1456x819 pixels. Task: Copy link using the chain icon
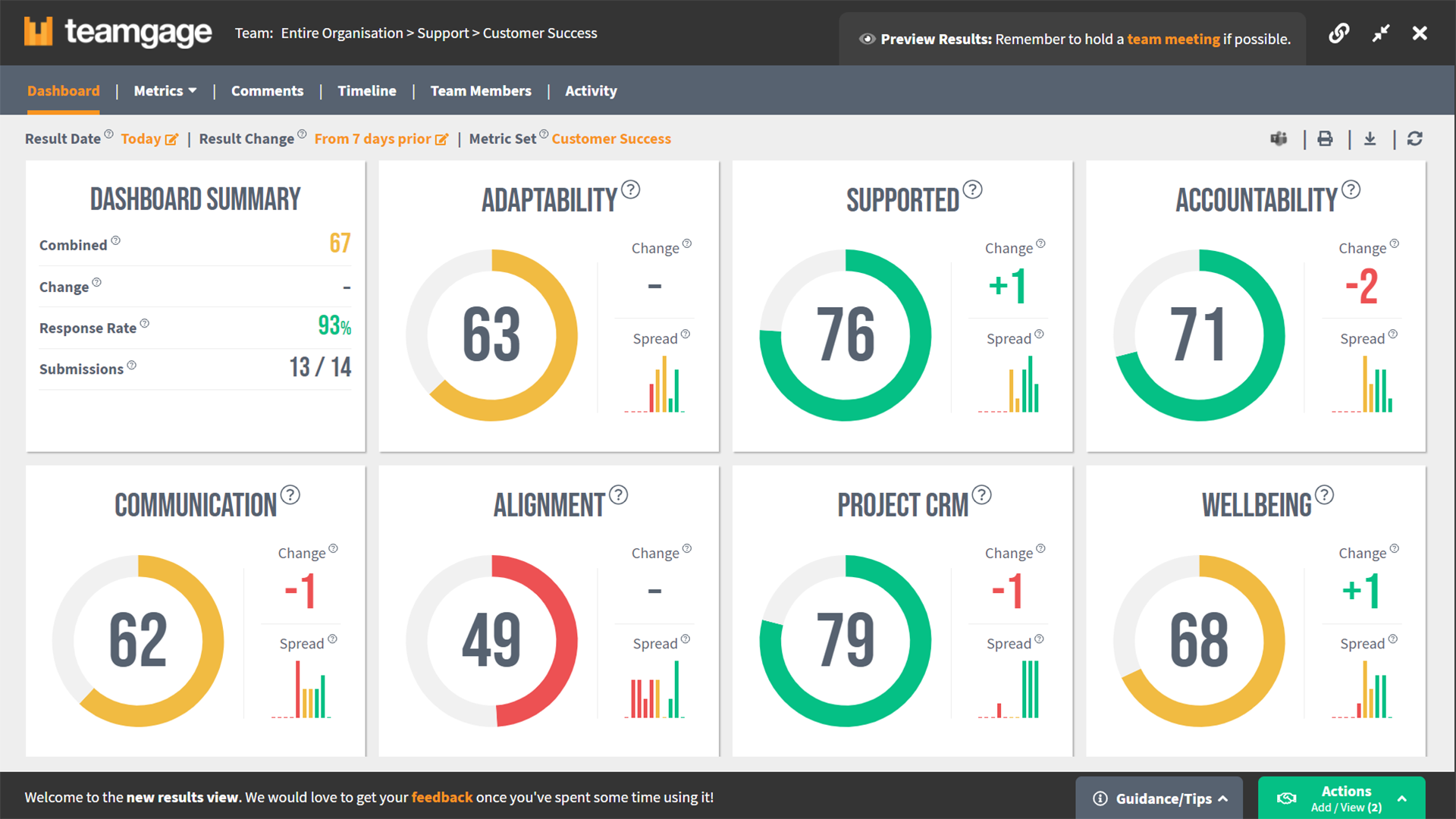click(1338, 33)
